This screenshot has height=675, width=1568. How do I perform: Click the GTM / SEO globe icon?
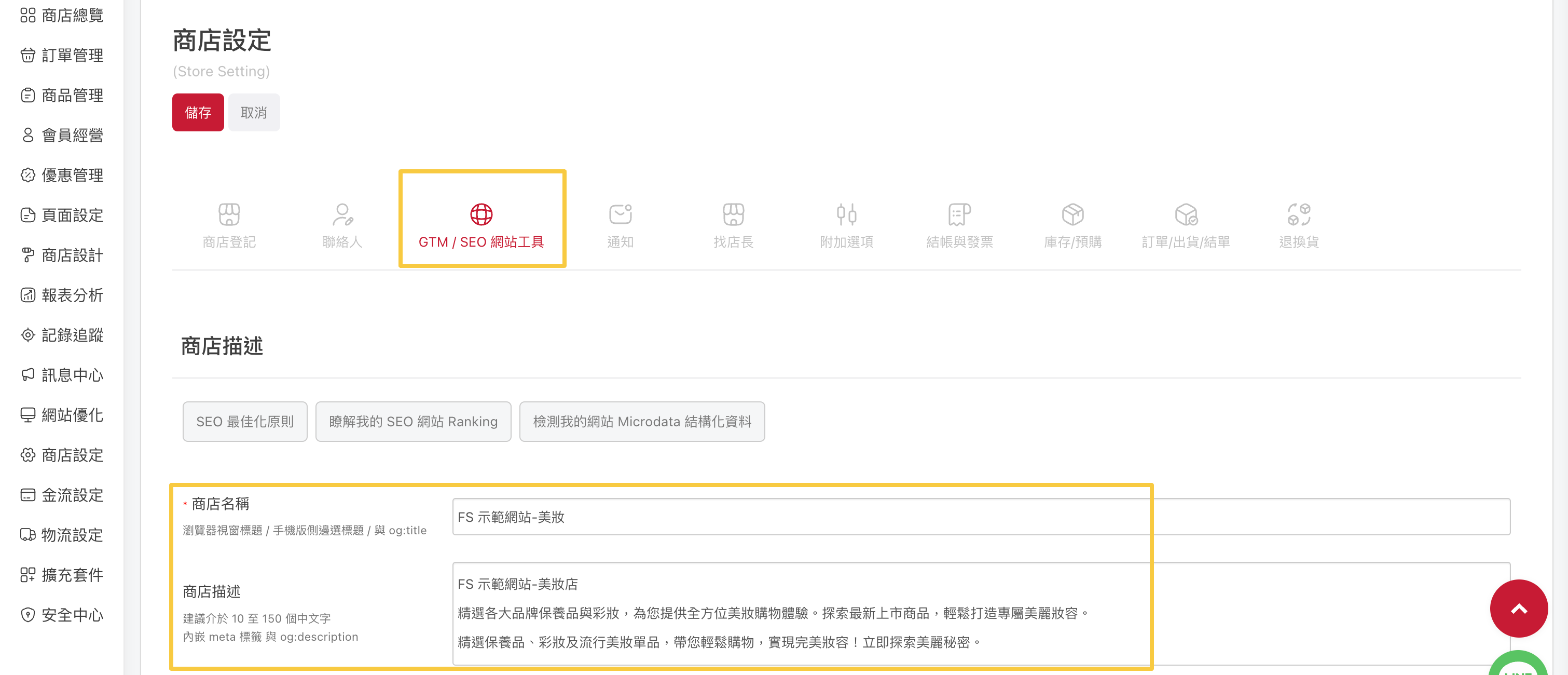tap(482, 214)
